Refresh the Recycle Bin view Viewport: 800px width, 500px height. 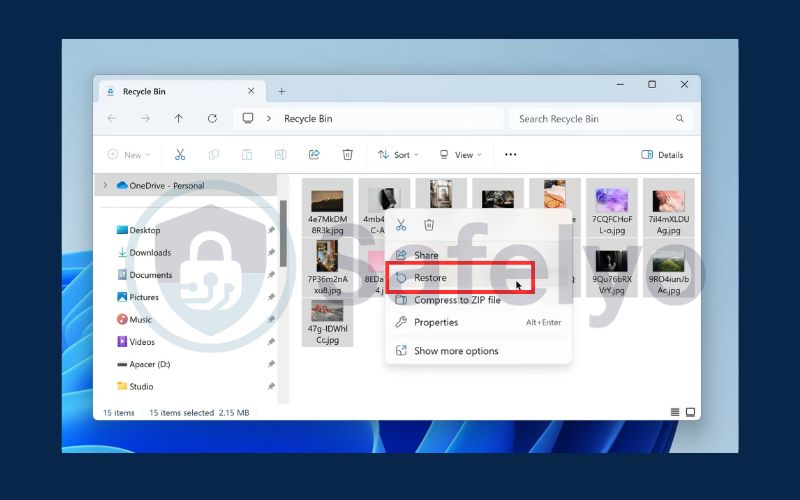[x=212, y=118]
